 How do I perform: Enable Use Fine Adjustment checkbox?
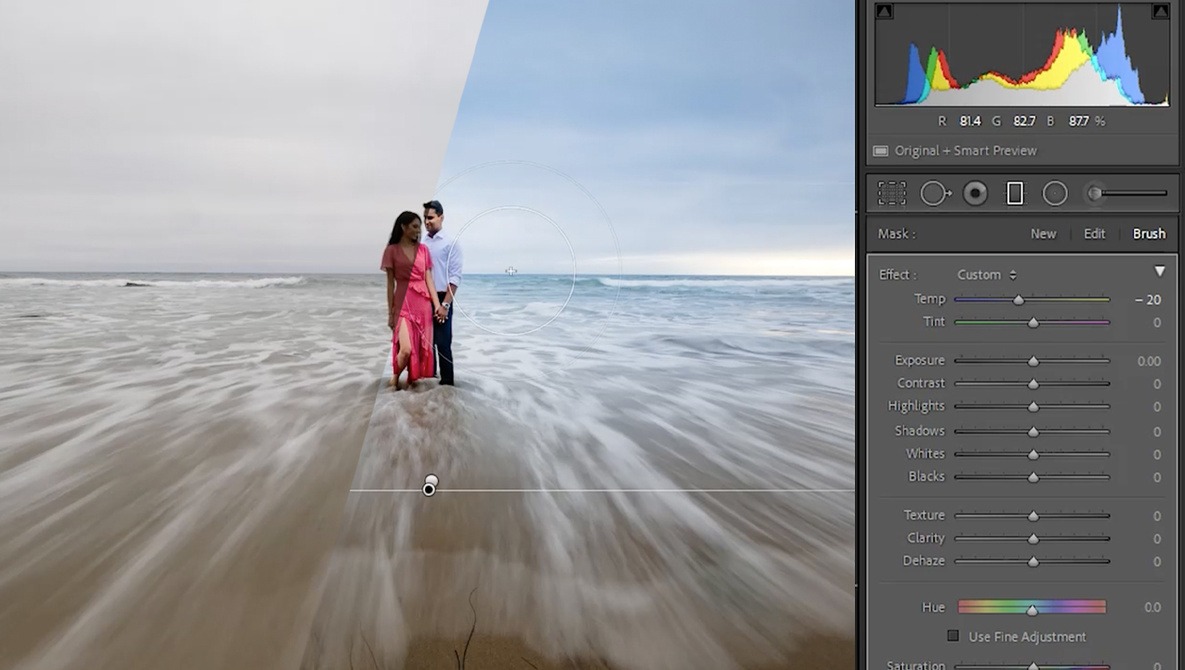tap(953, 636)
